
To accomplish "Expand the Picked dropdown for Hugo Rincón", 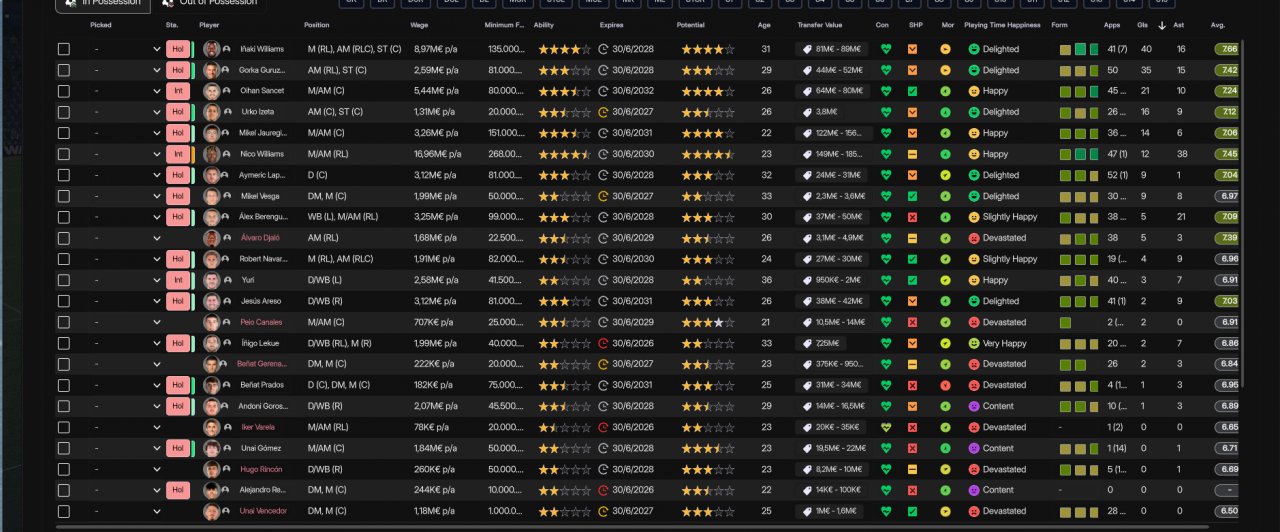I will click(157, 469).
